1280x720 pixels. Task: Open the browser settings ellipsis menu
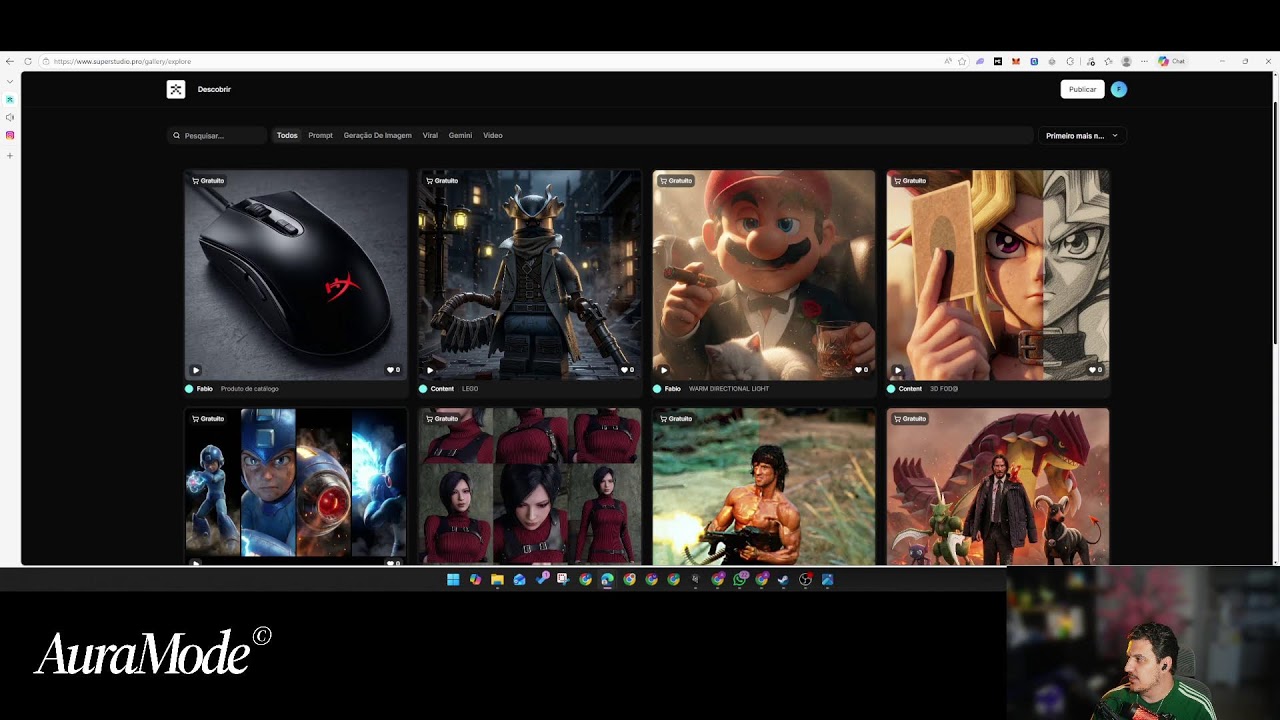pyautogui.click(x=1144, y=61)
